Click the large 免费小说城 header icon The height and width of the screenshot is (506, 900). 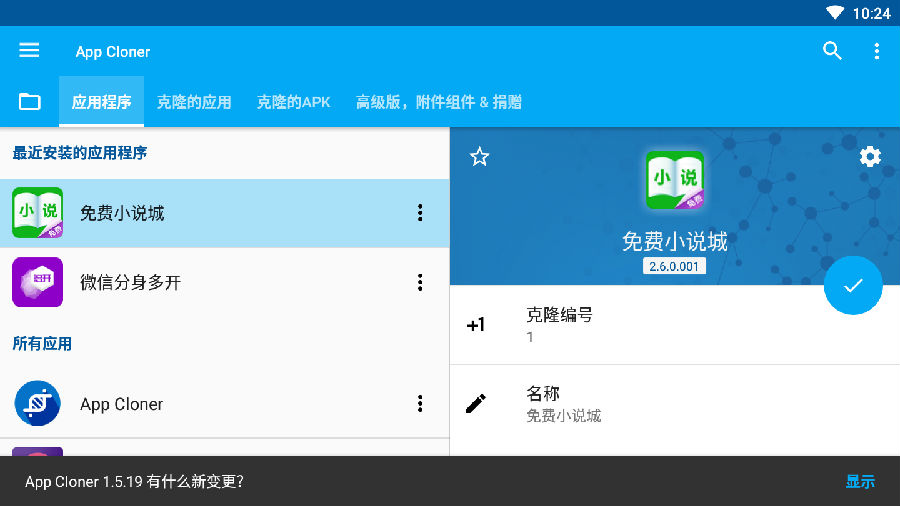tap(675, 180)
